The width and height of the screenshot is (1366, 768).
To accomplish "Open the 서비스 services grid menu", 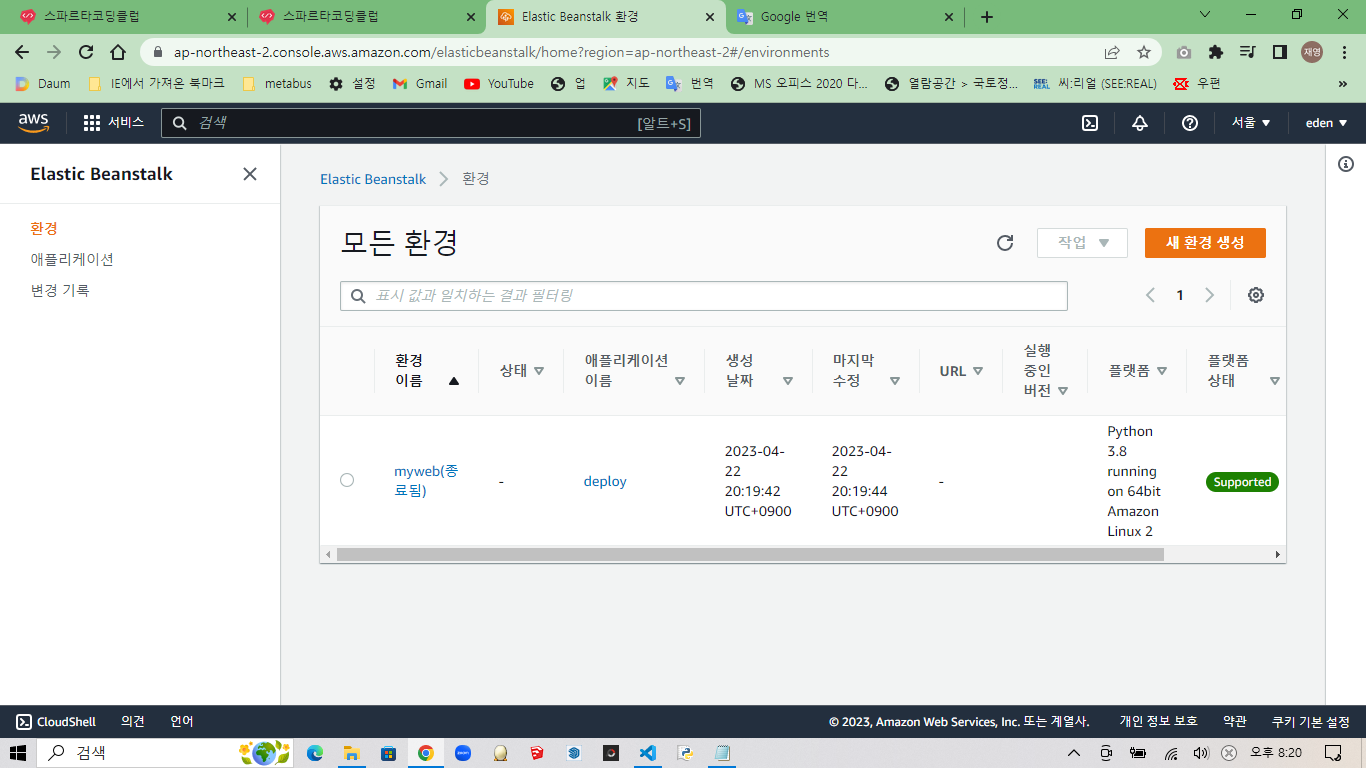I will [114, 122].
